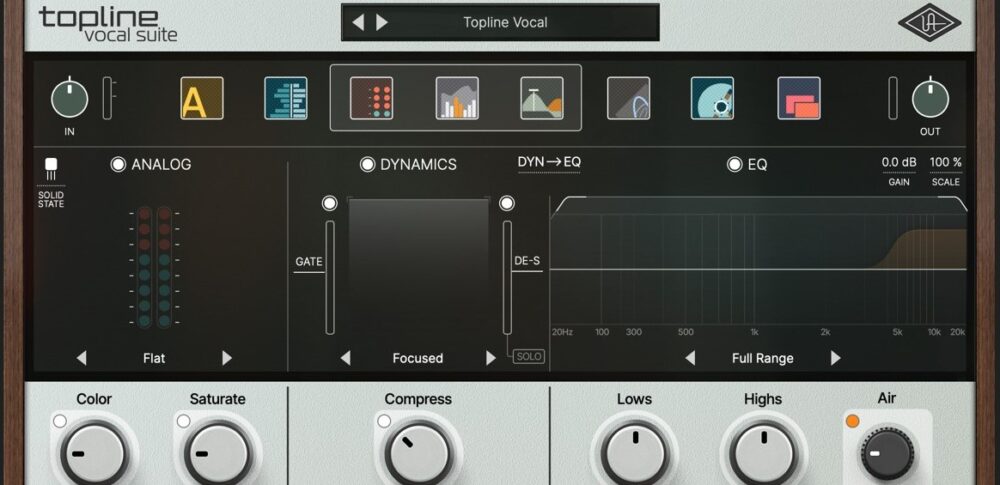
Task: Enable the Compress knob indicator
Action: coord(384,421)
